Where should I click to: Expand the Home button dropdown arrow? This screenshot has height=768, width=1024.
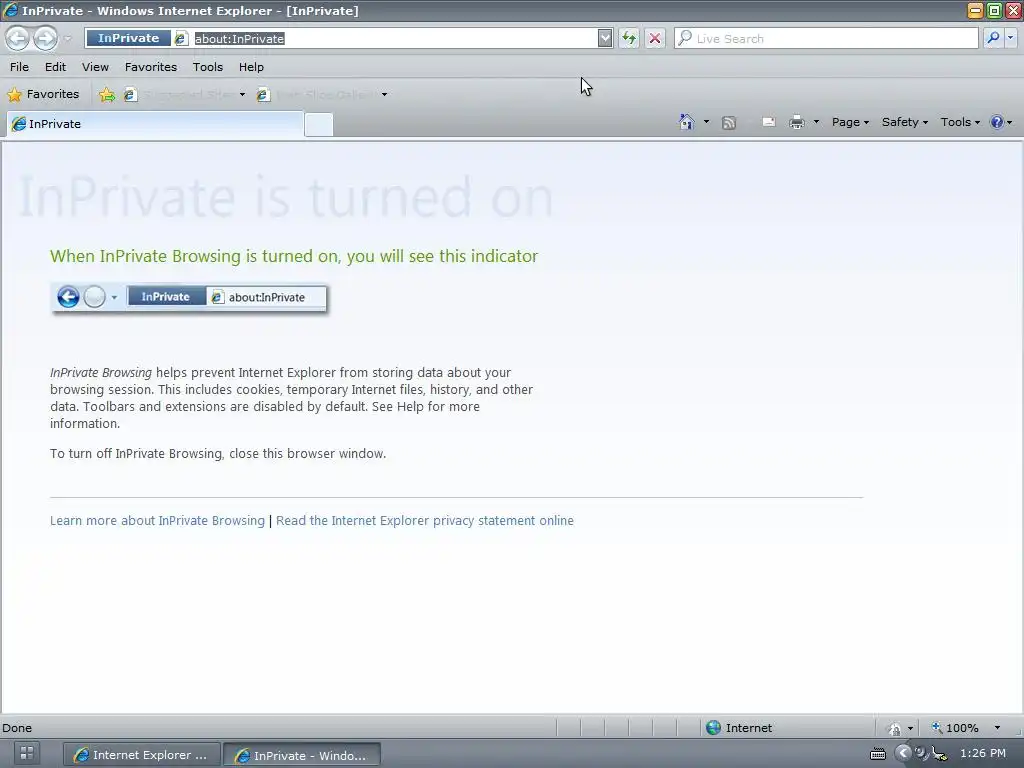pos(706,122)
